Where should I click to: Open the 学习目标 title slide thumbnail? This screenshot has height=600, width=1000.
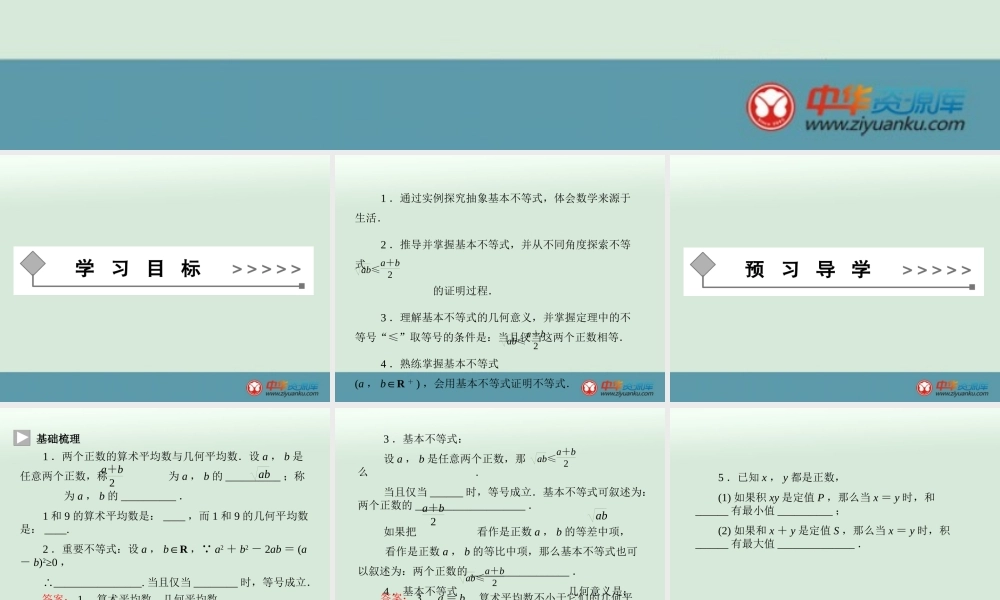[165, 279]
